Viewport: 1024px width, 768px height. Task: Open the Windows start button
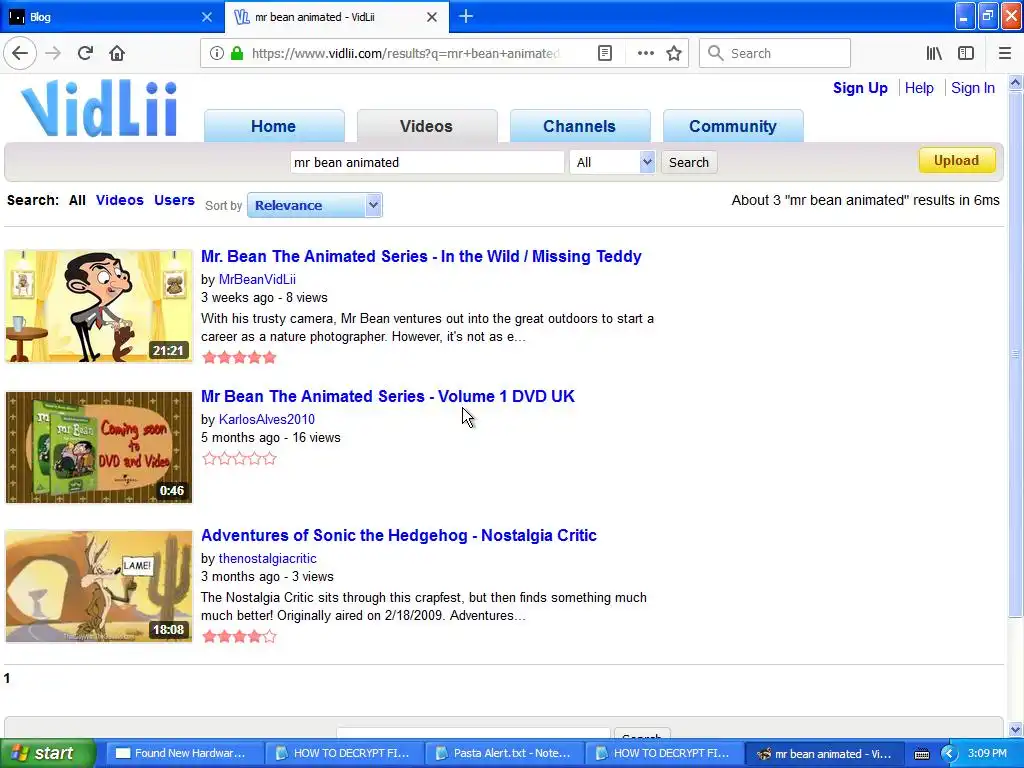48,753
